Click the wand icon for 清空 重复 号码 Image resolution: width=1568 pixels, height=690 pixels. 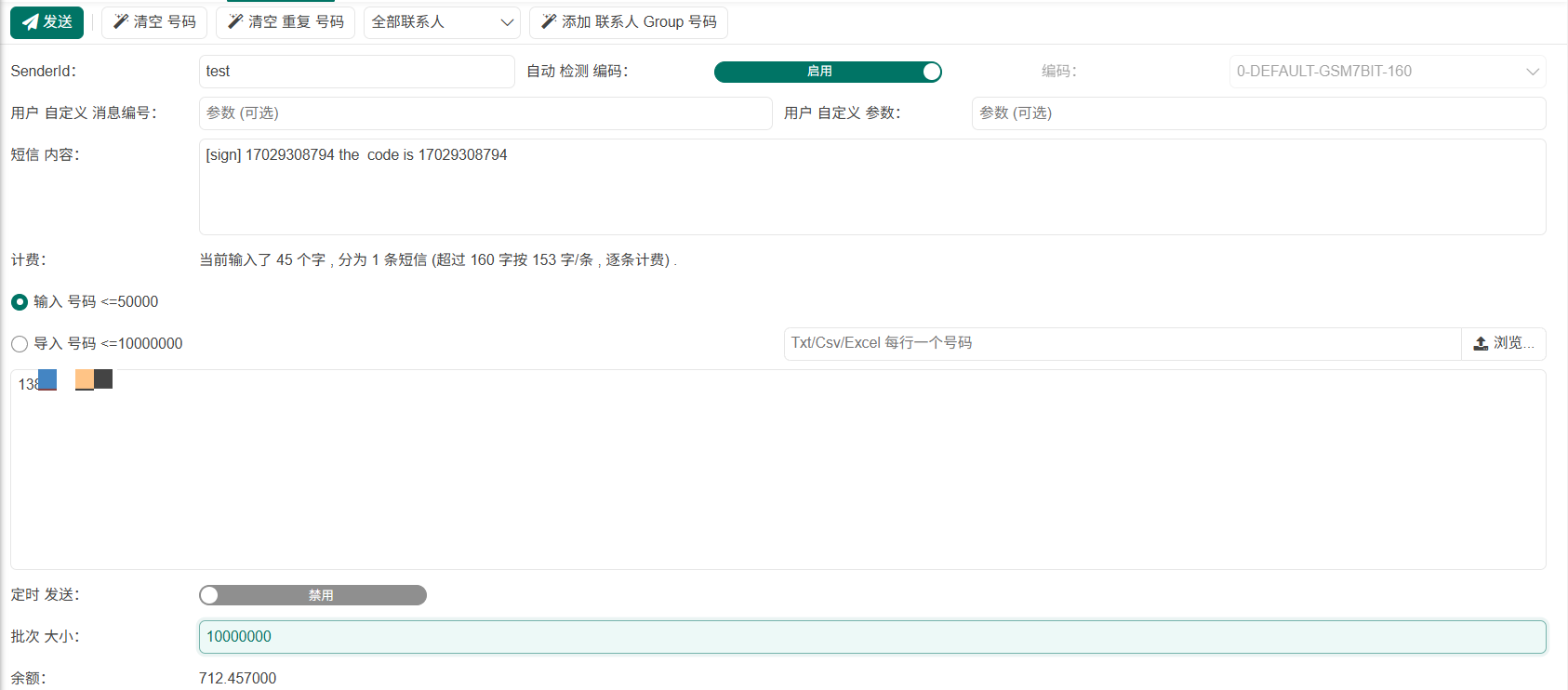[x=235, y=21]
